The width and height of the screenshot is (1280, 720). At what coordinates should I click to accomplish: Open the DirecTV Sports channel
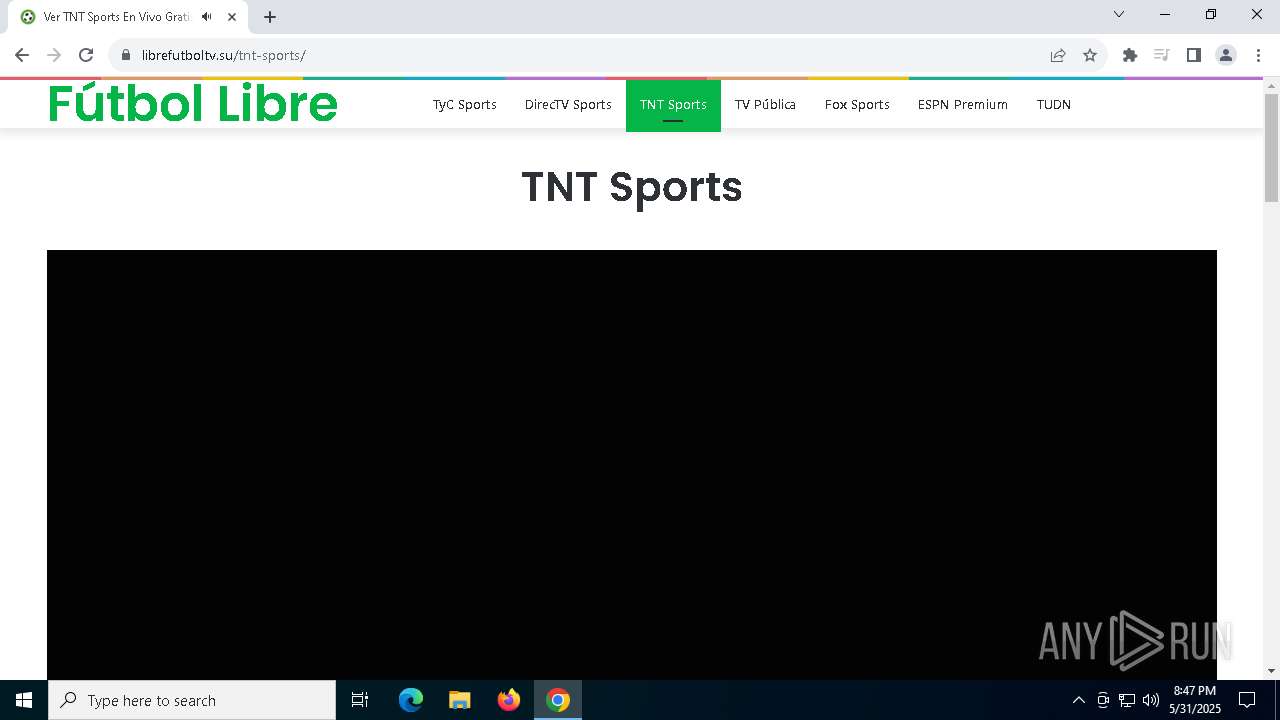(x=568, y=105)
